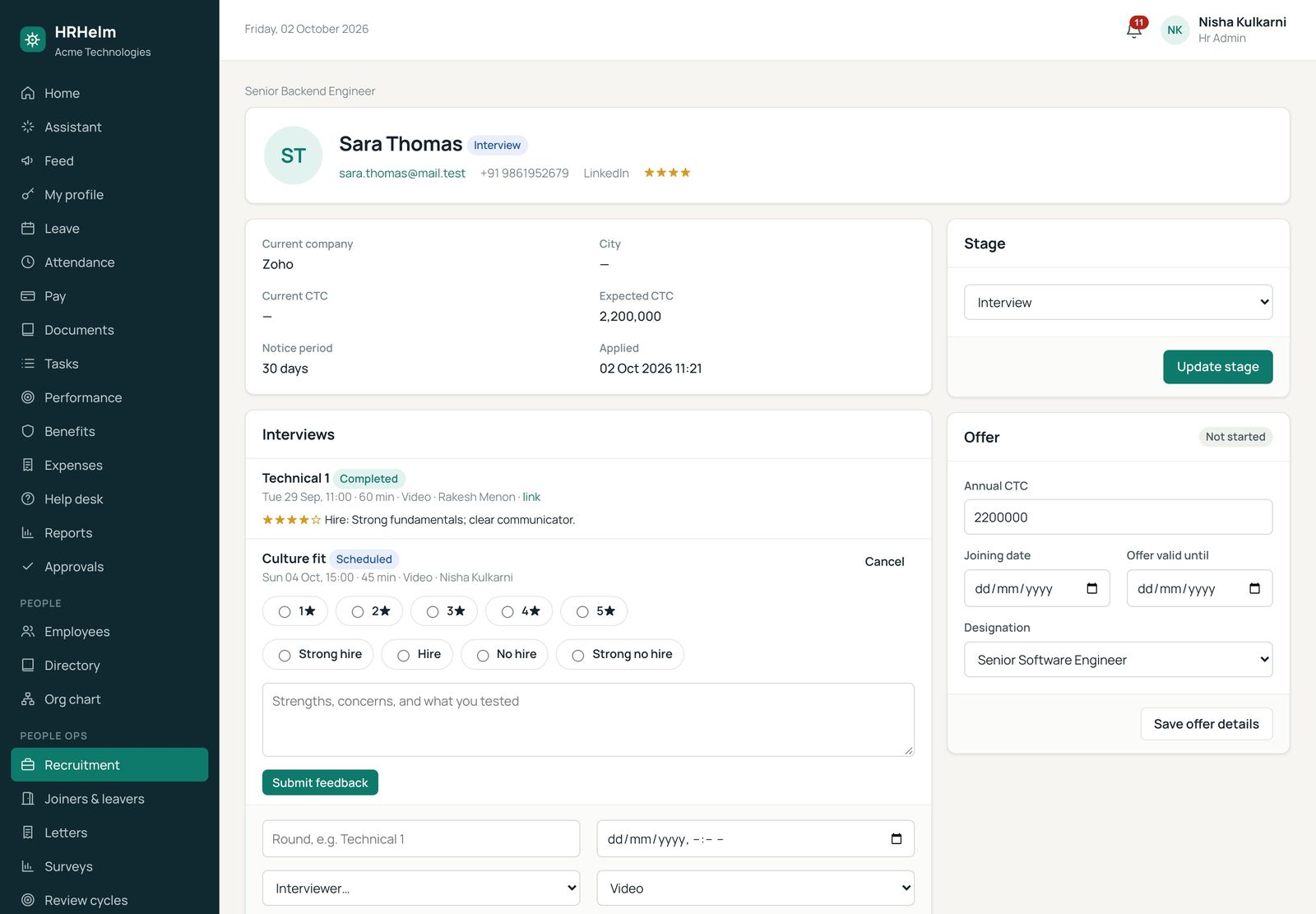Go to Recruitment in sidebar

click(109, 764)
